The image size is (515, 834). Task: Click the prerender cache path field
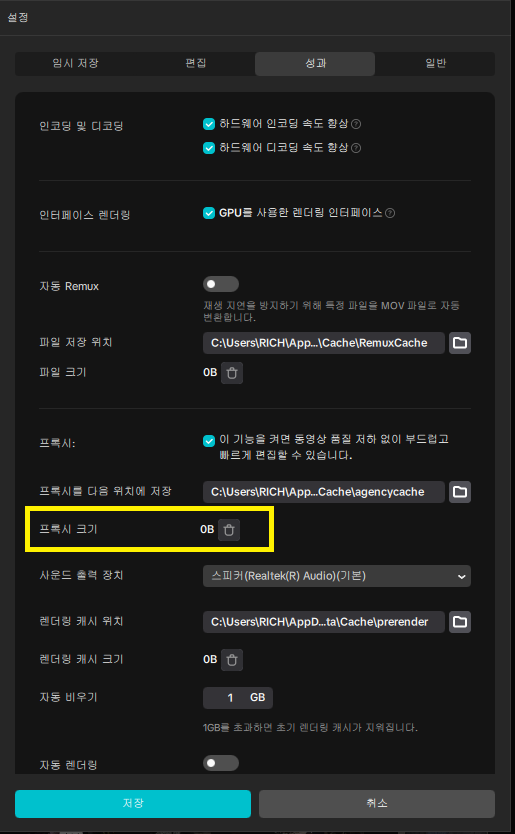323,622
